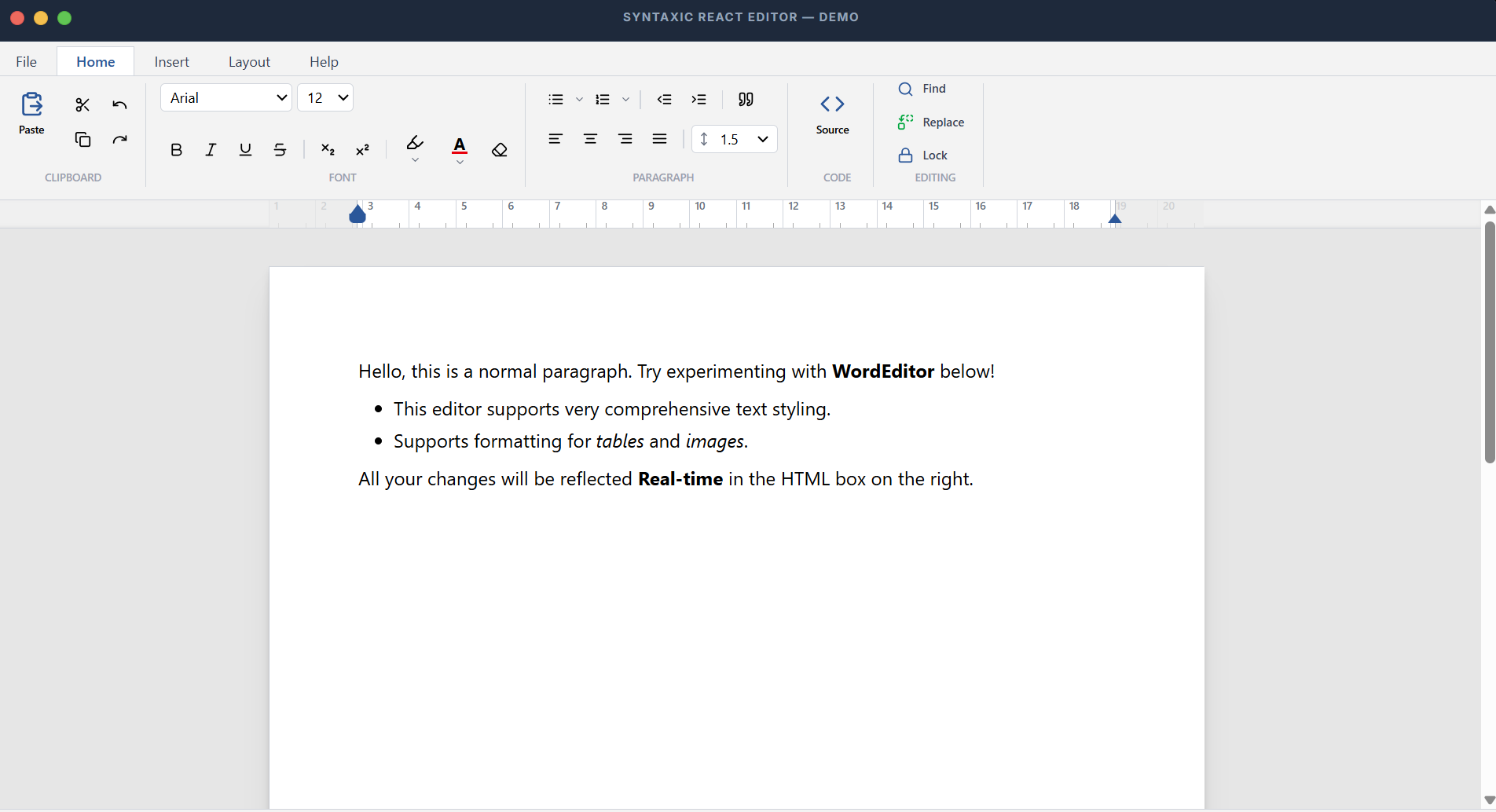The width and height of the screenshot is (1496, 812).
Task: Justify the paragraph text
Action: click(x=659, y=139)
